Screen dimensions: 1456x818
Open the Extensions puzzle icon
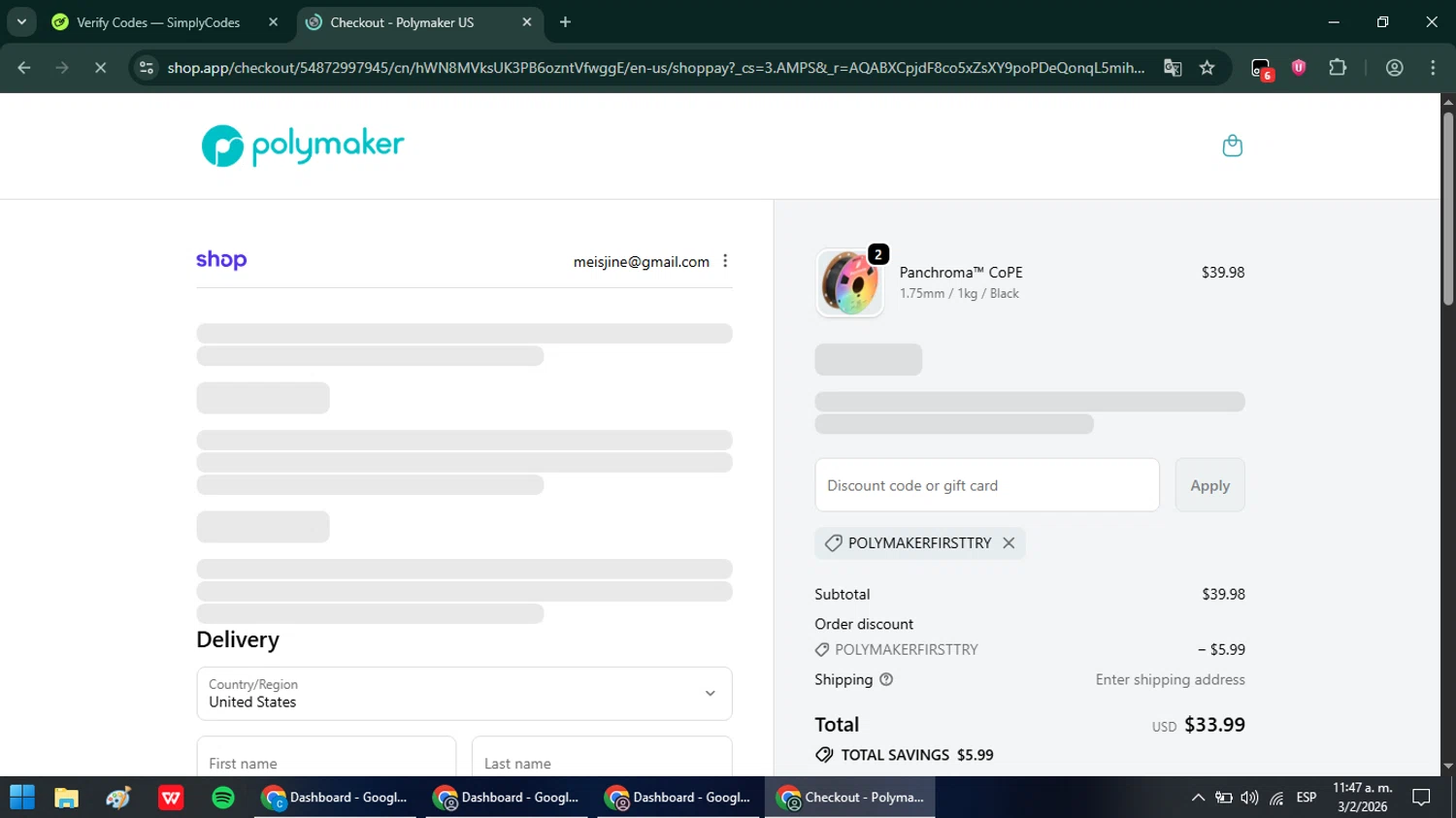1338,68
